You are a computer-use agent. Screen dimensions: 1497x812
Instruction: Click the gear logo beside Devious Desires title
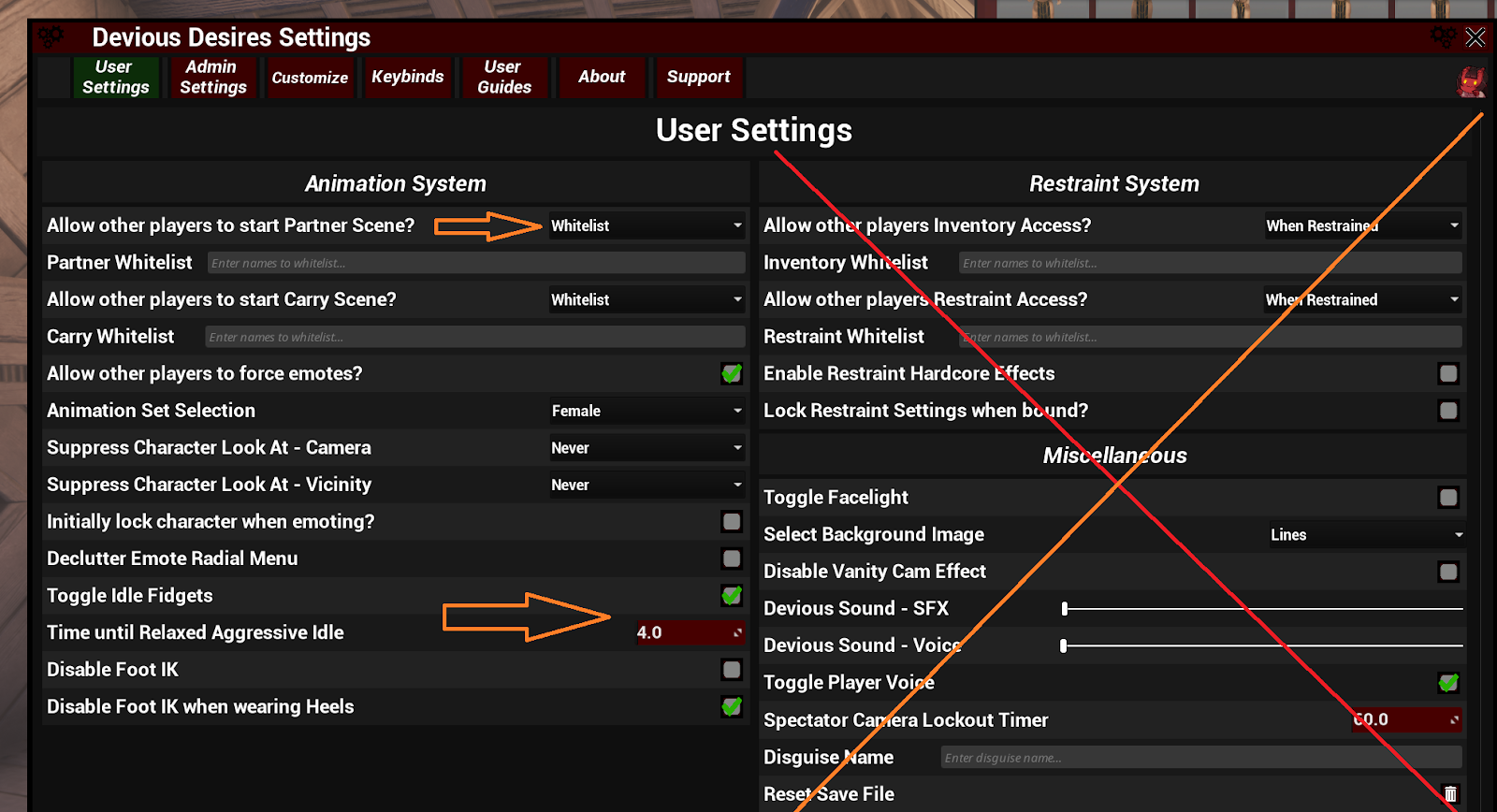point(51,37)
